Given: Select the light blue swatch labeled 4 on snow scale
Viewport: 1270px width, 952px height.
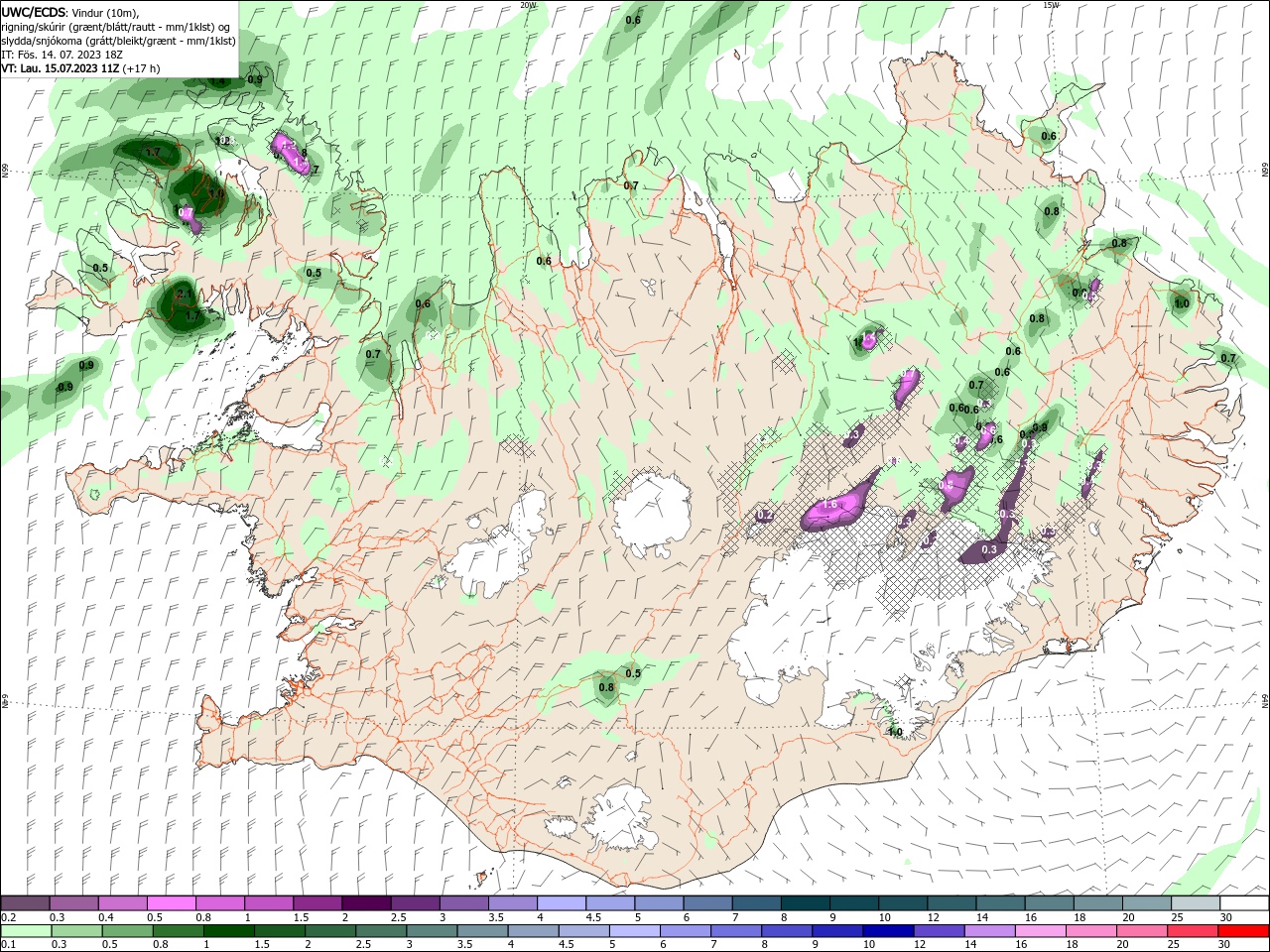Looking at the screenshot, I should [x=562, y=903].
